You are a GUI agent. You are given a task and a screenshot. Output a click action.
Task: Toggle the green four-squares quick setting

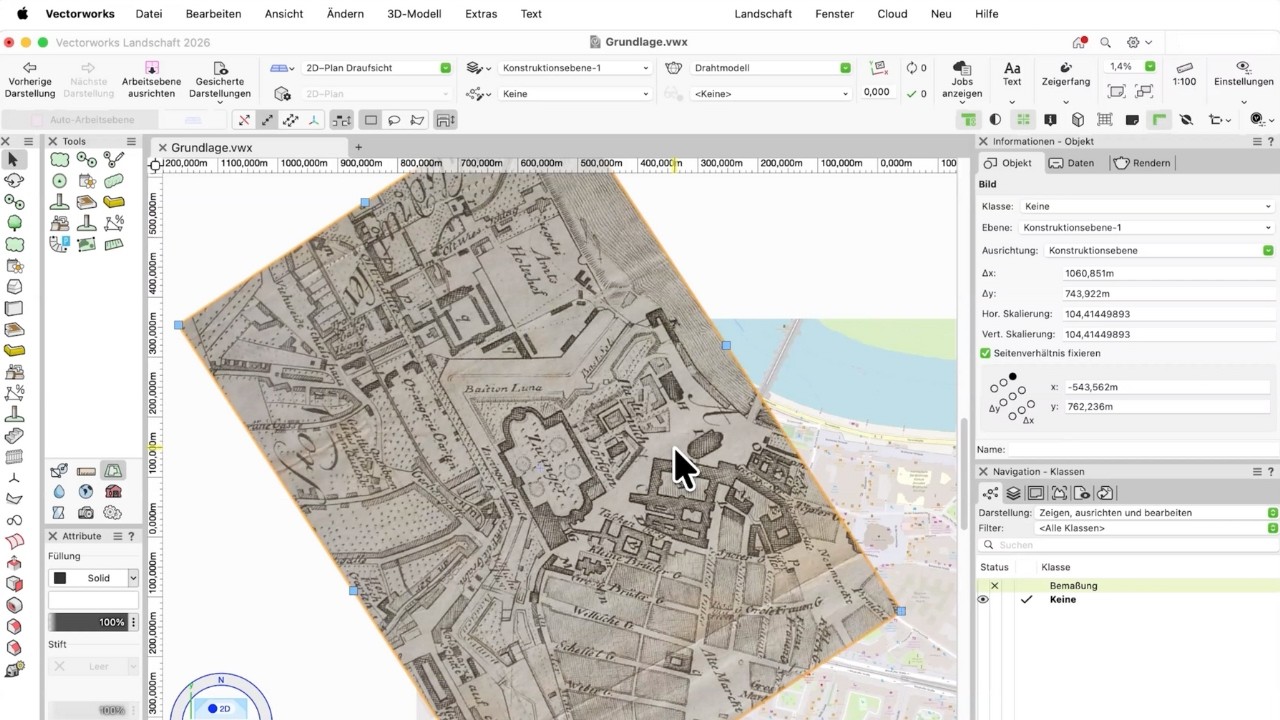[x=1023, y=120]
